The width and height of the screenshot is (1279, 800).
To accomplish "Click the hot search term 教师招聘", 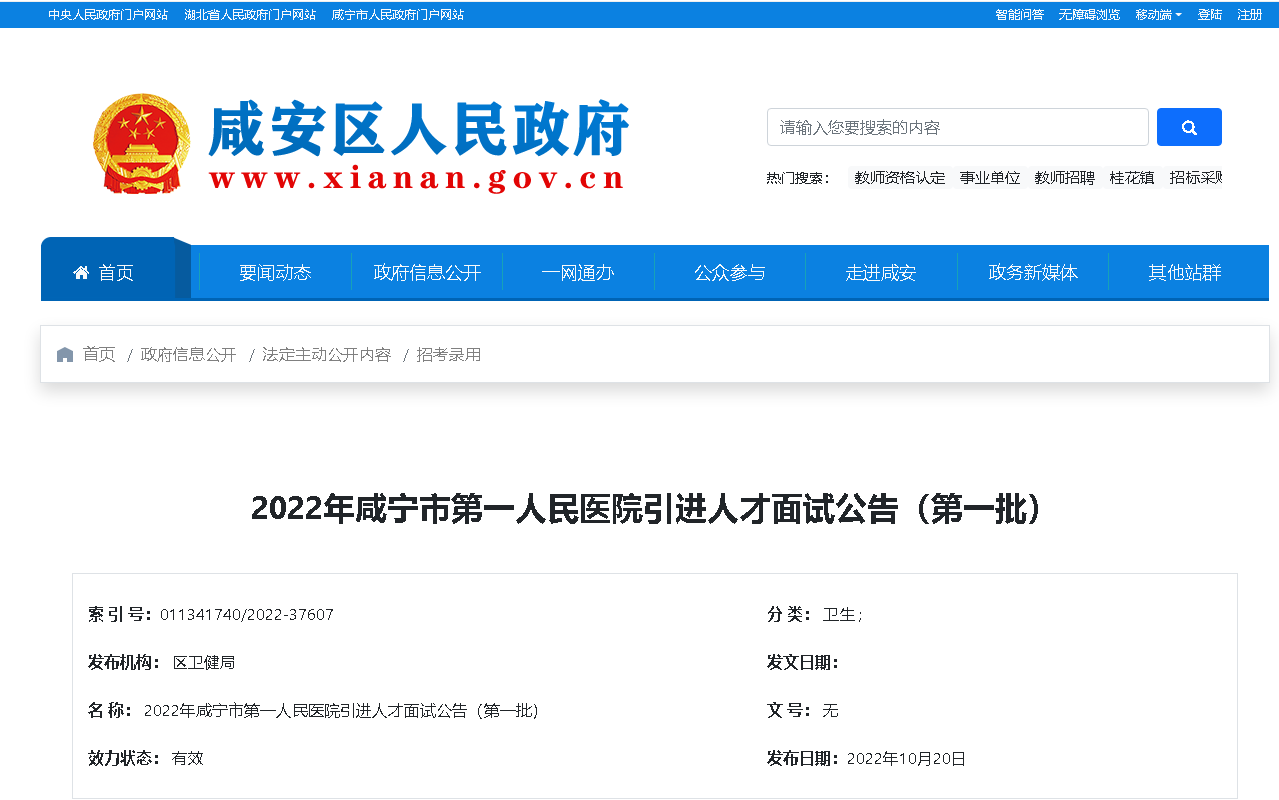I will click(1065, 178).
